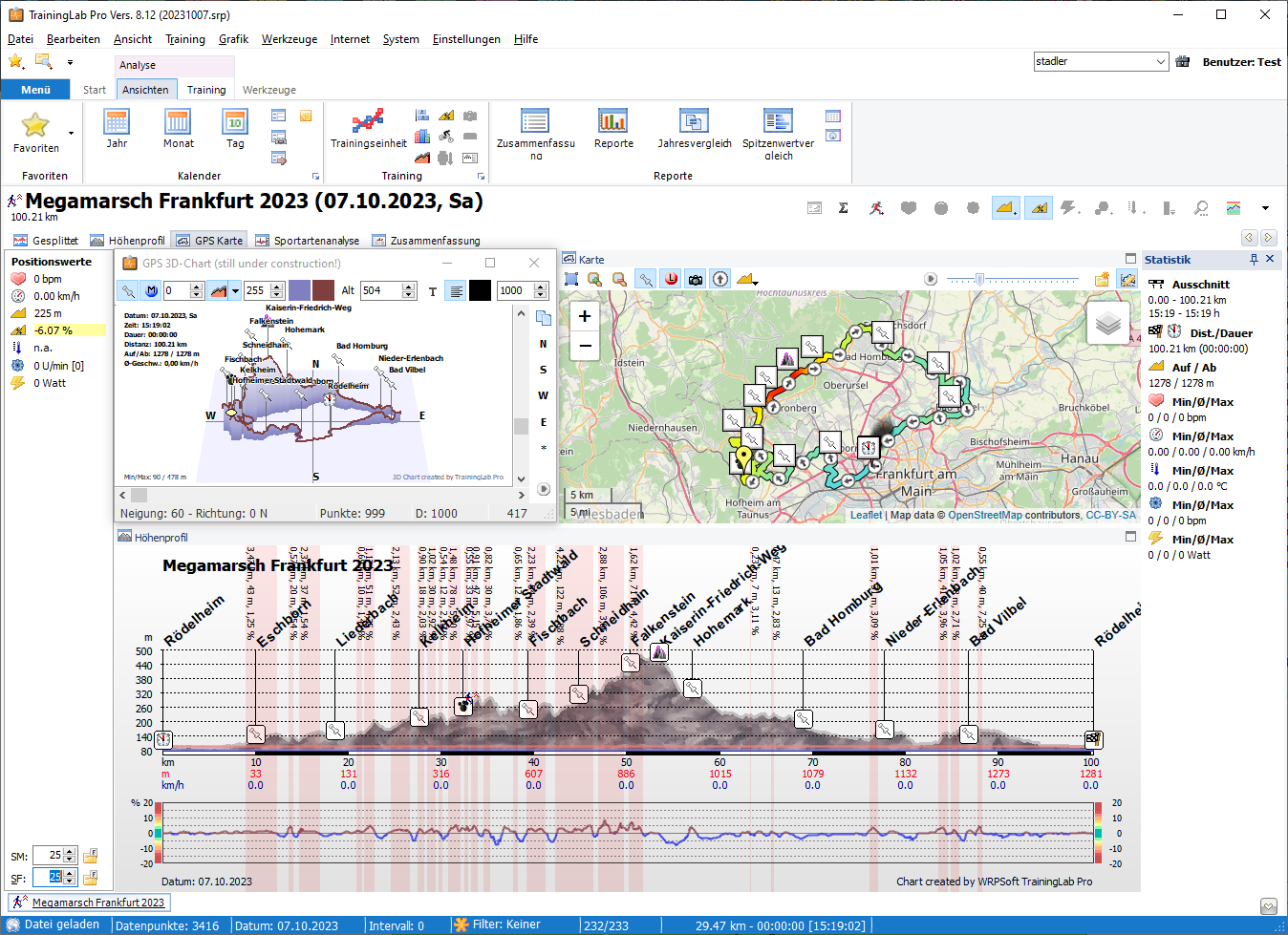Click the copy icon in 3D chart
The width and height of the screenshot is (1288, 935).
544,318
